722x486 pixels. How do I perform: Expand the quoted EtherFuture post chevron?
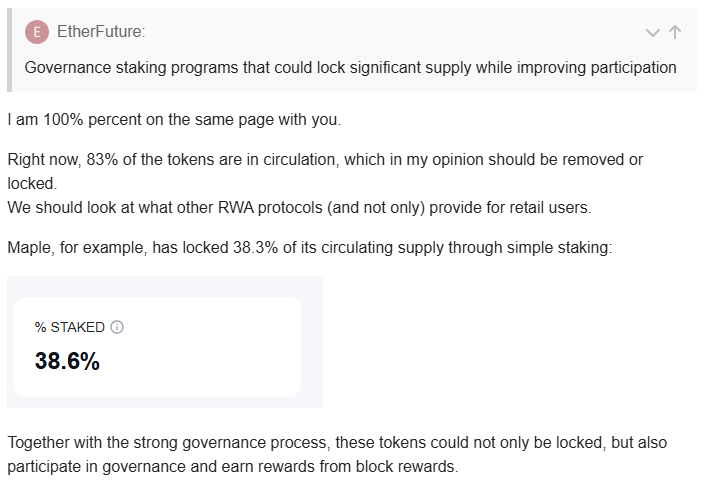(653, 32)
